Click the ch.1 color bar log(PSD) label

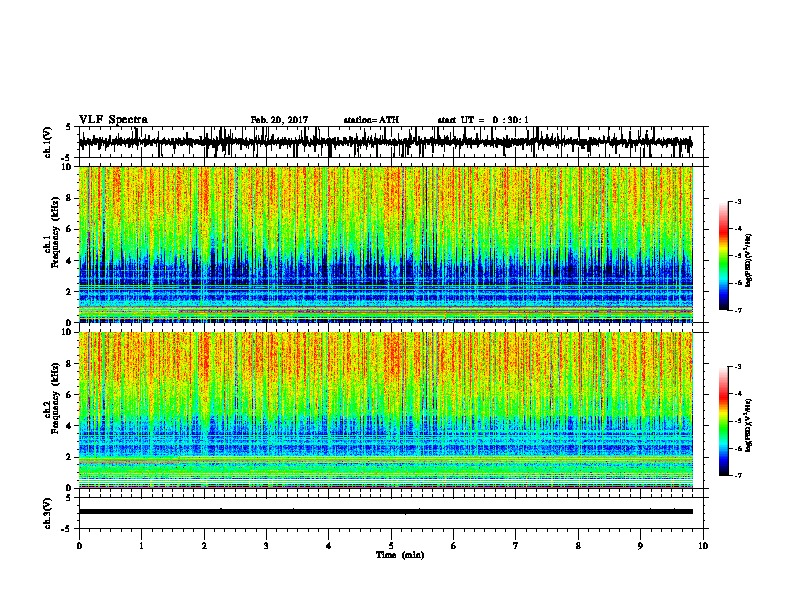coord(748,261)
